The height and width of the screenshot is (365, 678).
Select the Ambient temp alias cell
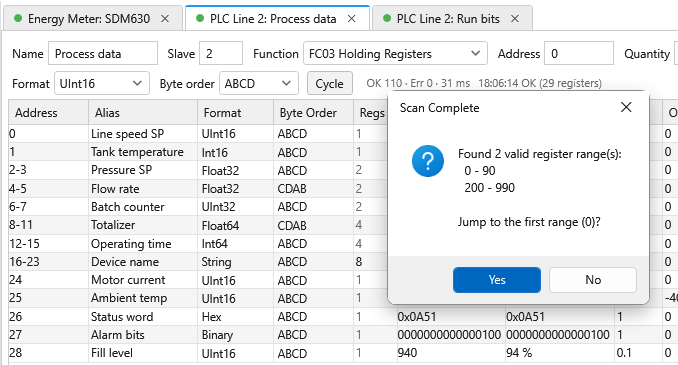tap(143, 298)
